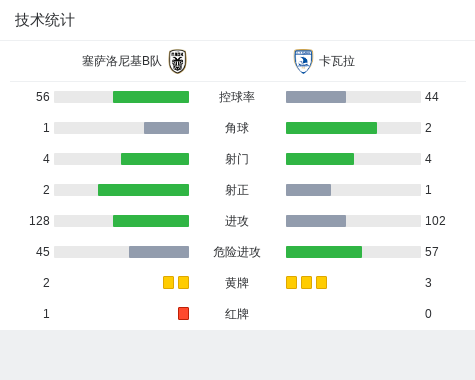Click the red card icon for 红牌
Viewport: 475px width, 380px height.
pos(183,313)
